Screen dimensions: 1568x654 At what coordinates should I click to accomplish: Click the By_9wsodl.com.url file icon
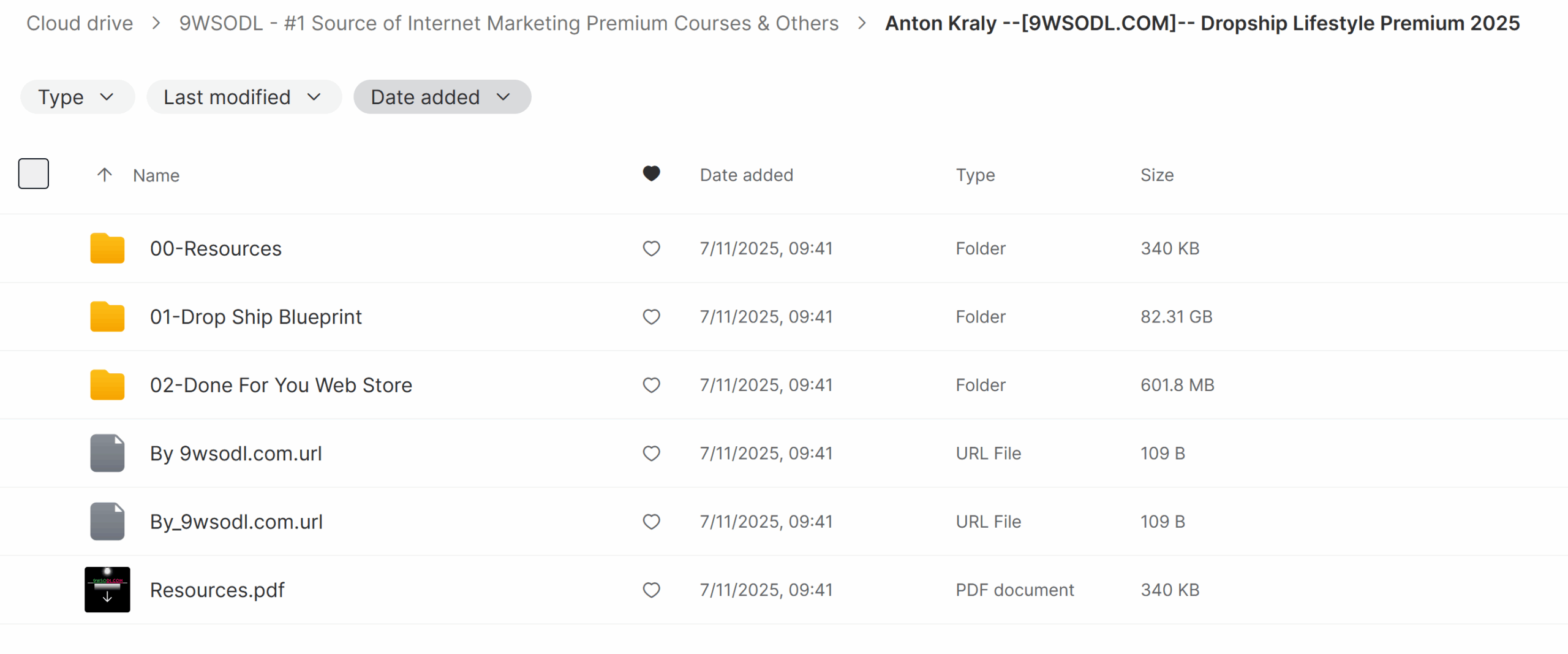coord(107,522)
